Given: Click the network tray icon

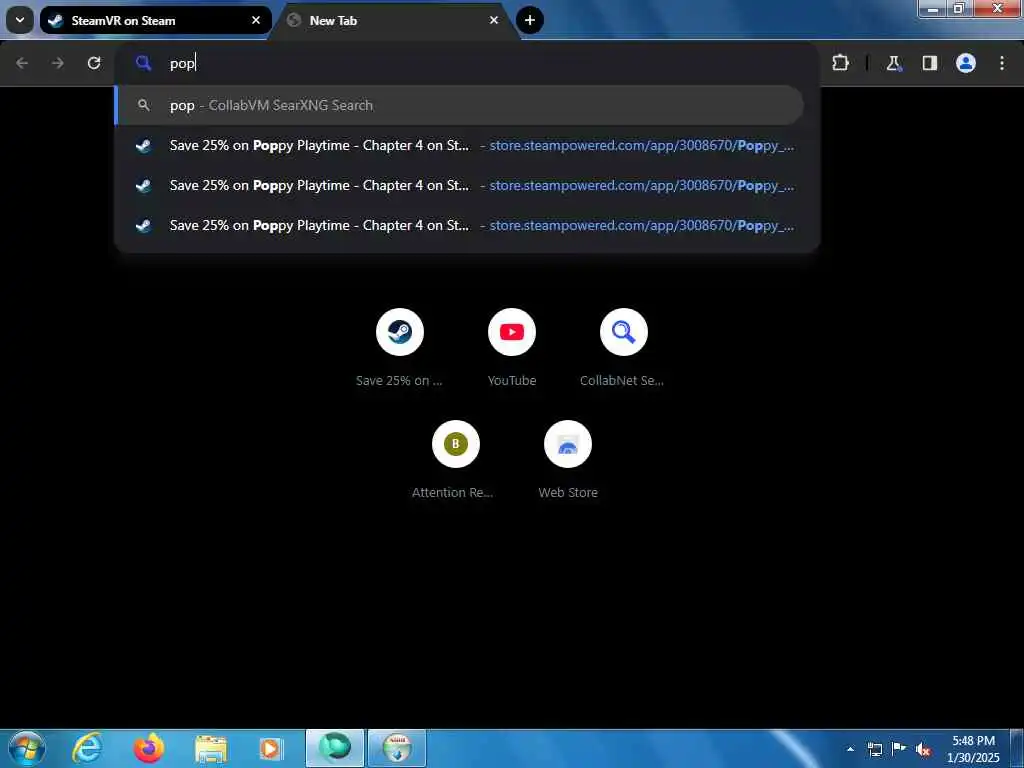Looking at the screenshot, I should click(874, 749).
